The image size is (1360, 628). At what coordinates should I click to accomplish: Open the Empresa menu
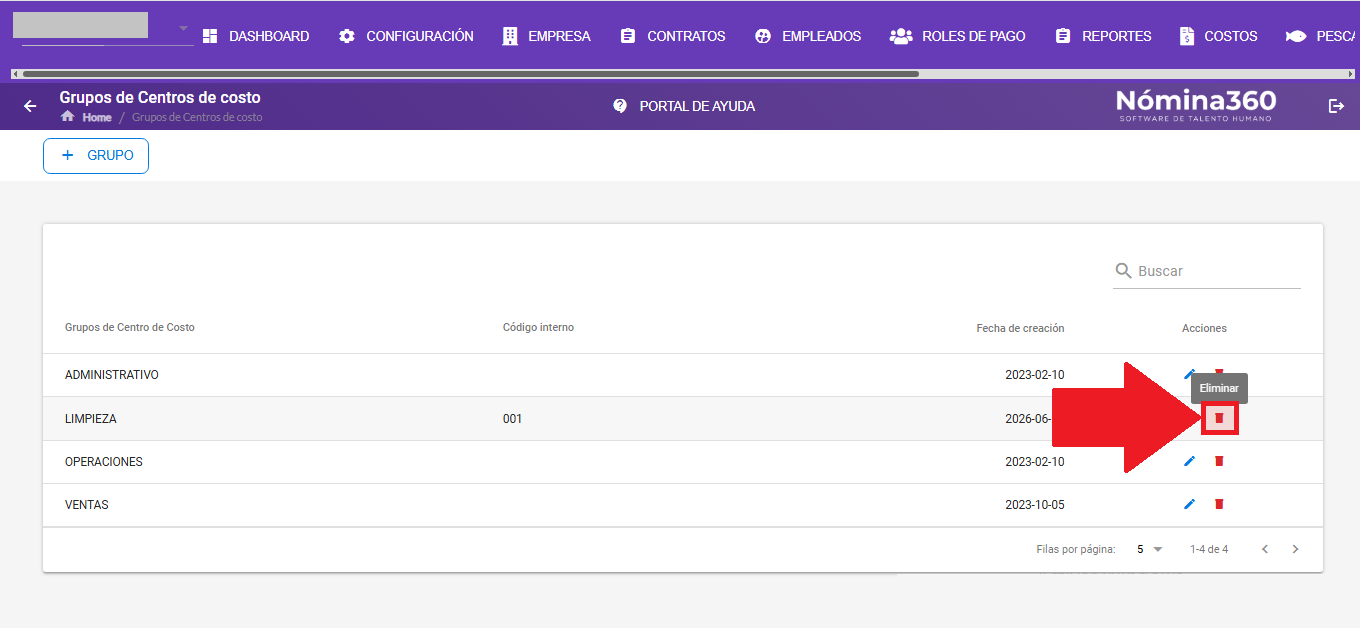(x=546, y=36)
